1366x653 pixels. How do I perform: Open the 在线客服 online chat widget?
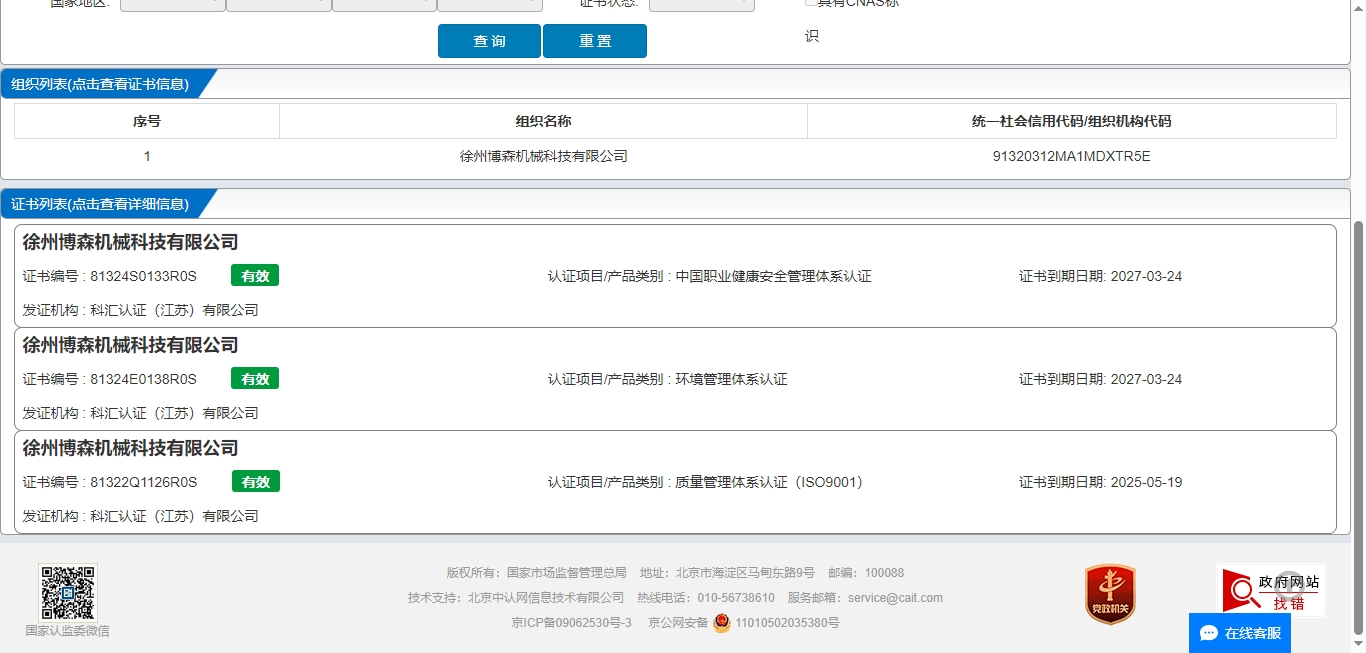[1240, 633]
